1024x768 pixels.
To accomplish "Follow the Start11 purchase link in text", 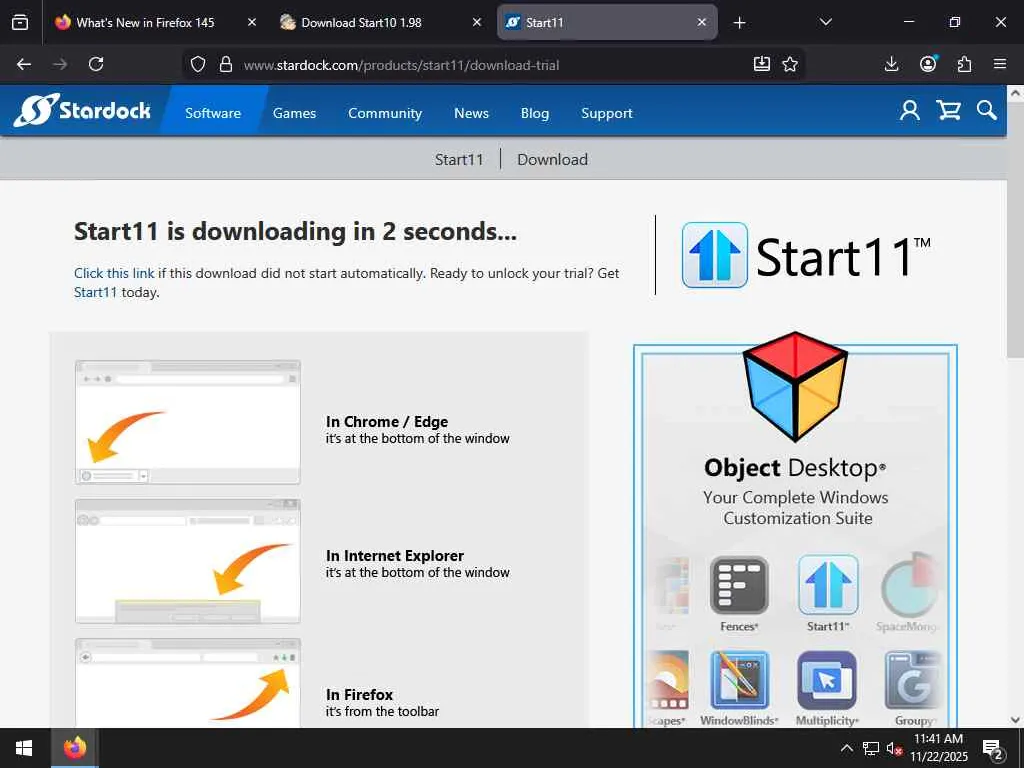I will click(95, 292).
